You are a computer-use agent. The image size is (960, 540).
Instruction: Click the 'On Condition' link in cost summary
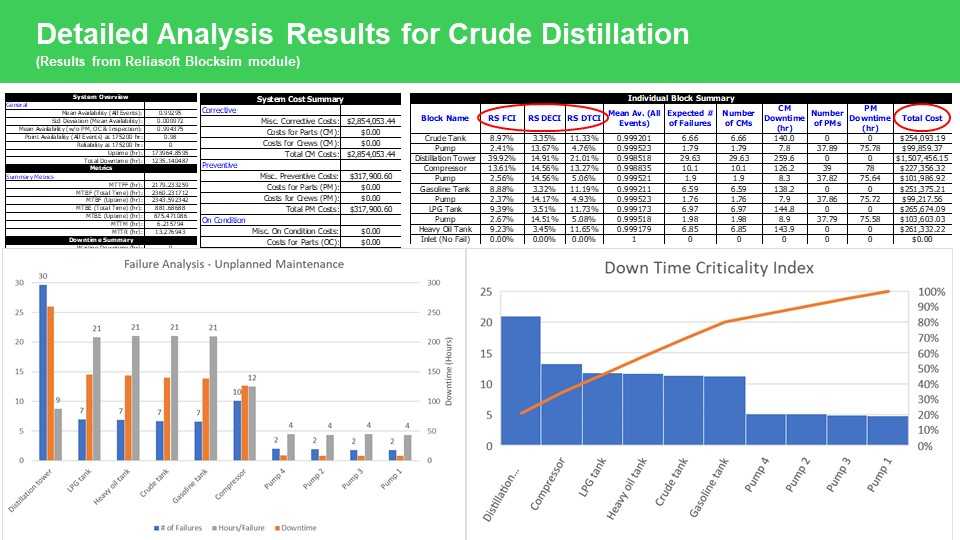coord(223,219)
